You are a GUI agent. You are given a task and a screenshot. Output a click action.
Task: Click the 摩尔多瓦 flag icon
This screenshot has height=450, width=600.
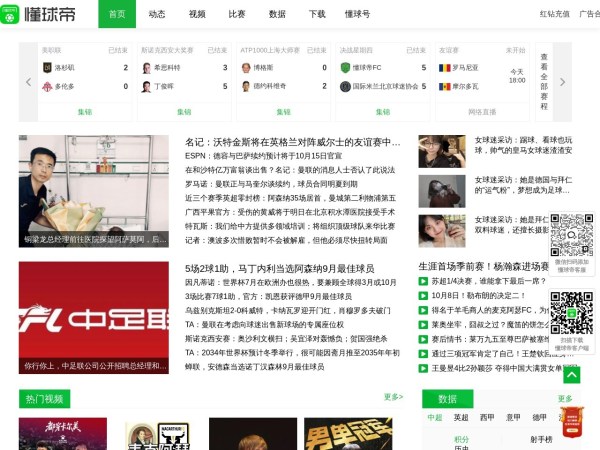click(445, 86)
